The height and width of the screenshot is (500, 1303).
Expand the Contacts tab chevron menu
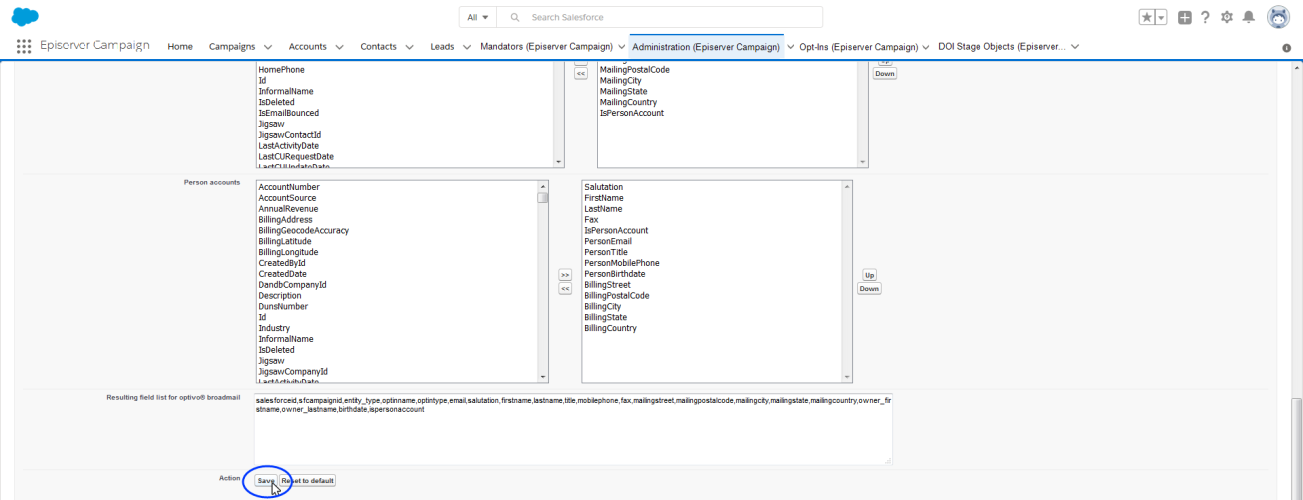point(410,47)
